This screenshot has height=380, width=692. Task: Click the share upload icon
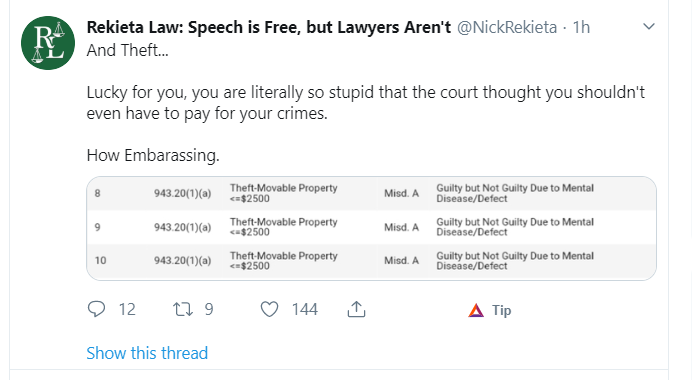tap(356, 309)
